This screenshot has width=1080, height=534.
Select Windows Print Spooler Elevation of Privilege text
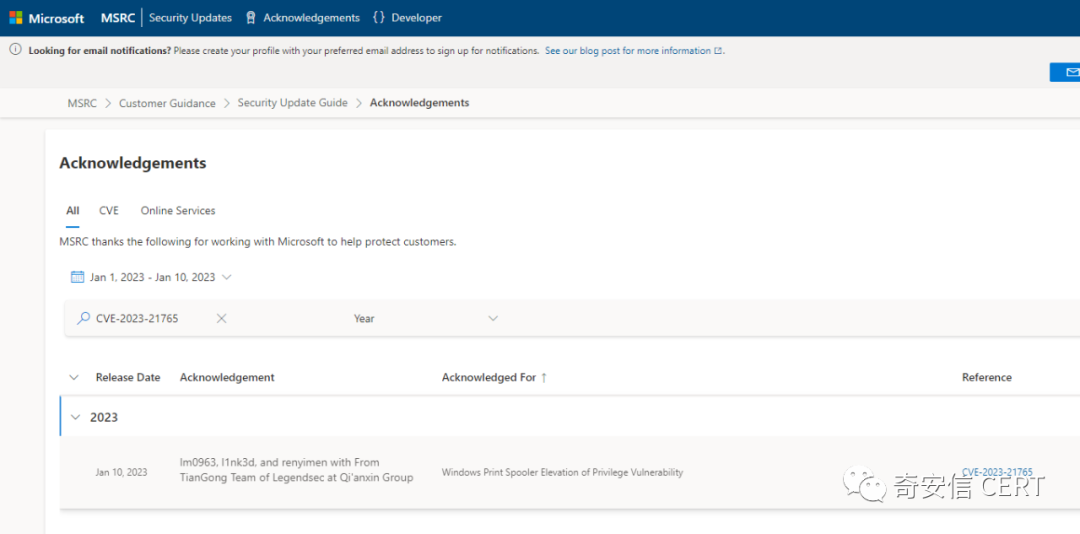click(562, 473)
